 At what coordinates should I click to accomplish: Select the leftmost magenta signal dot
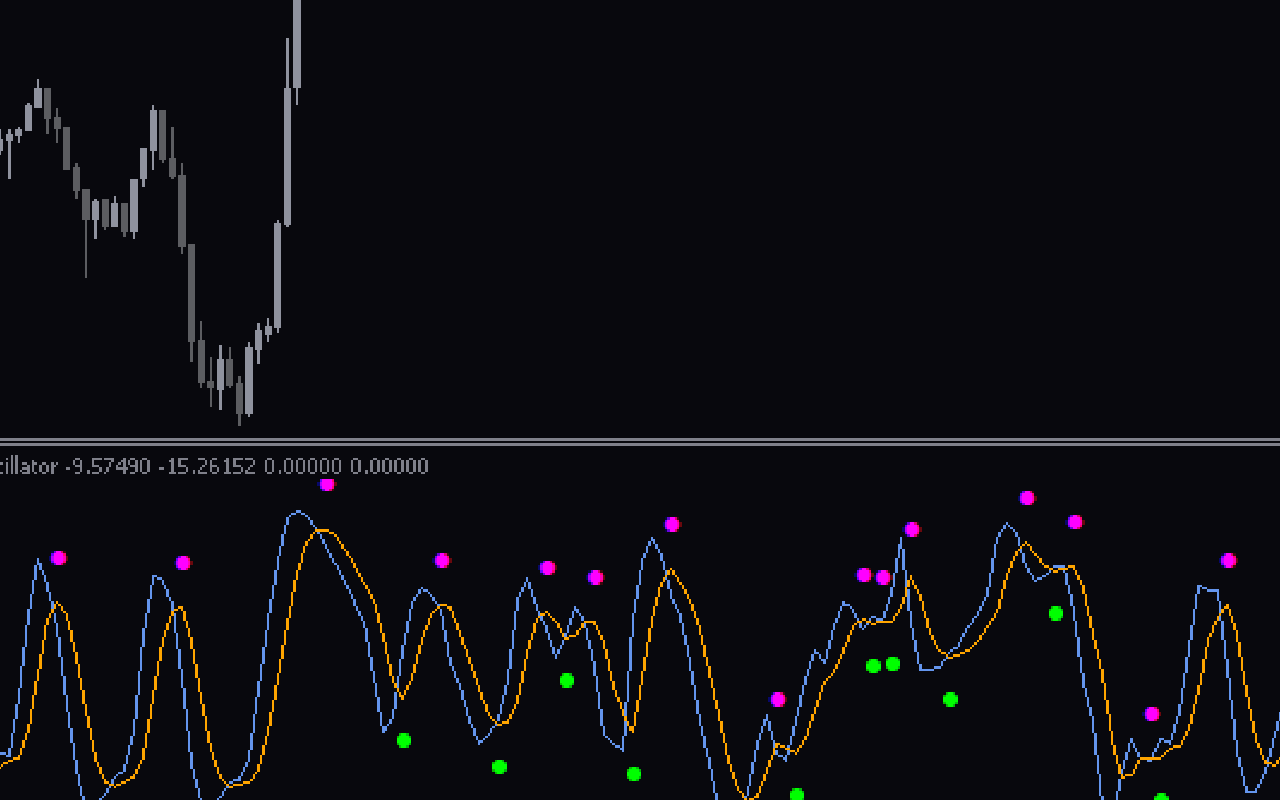pyautogui.click(x=59, y=558)
